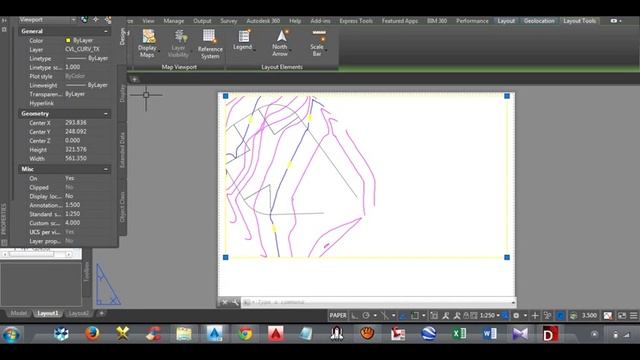
Task: Click the 3.500 annotation scale value
Action: click(x=589, y=316)
